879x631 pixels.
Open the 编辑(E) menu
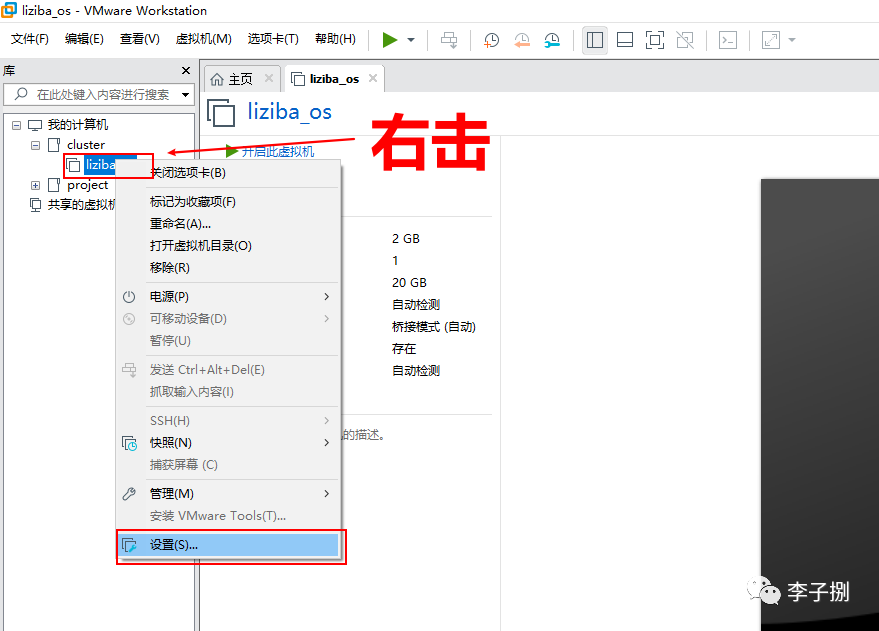tap(84, 39)
